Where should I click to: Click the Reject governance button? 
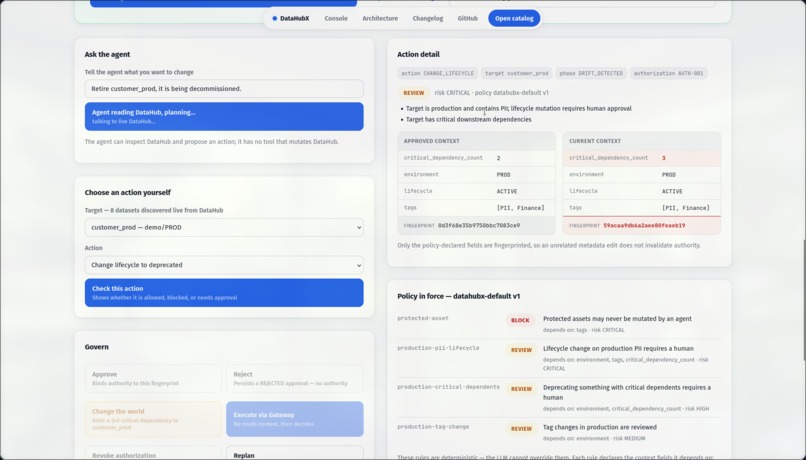295,378
